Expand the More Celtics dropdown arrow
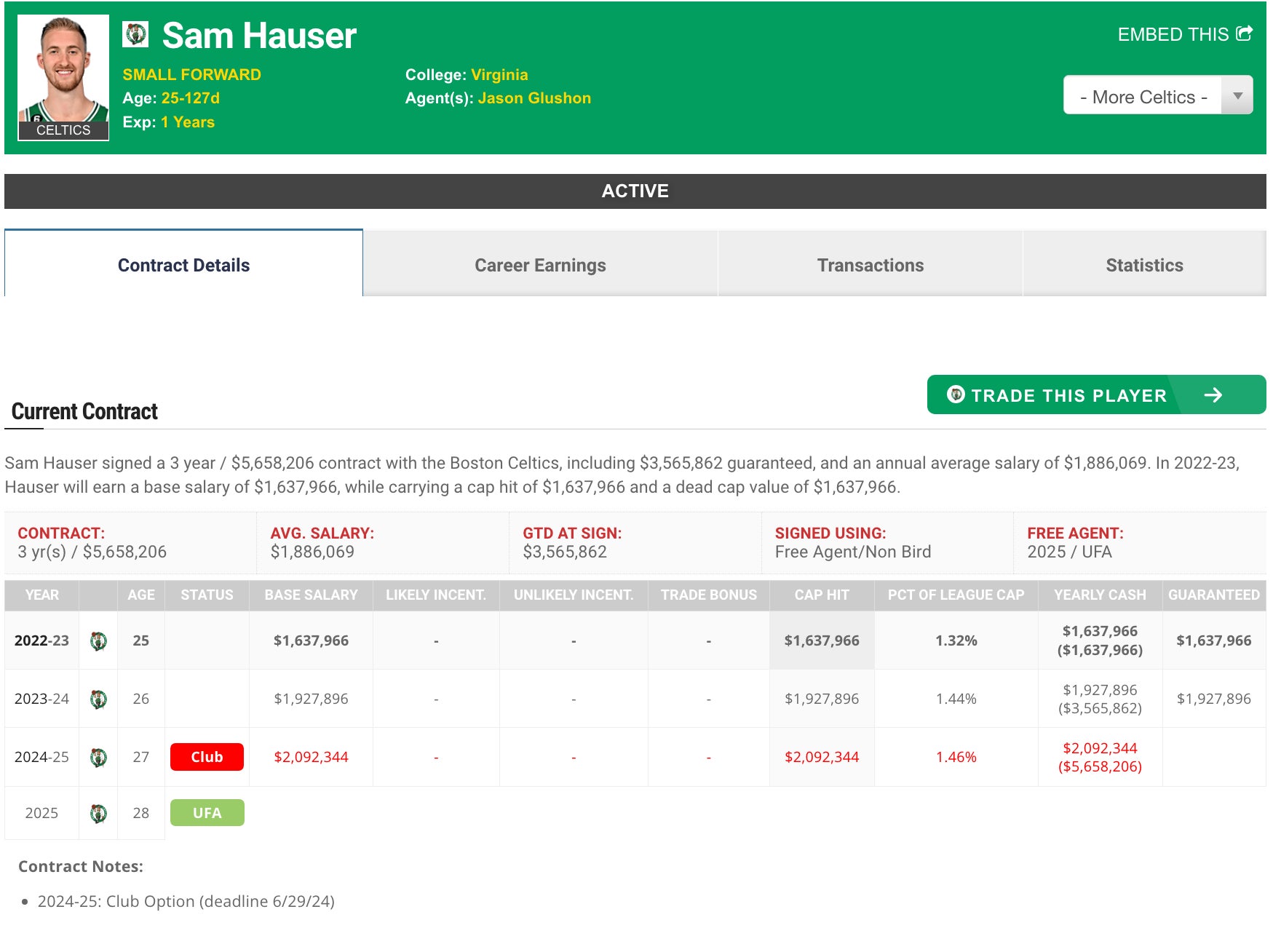This screenshot has height=952, width=1281. [x=1237, y=96]
